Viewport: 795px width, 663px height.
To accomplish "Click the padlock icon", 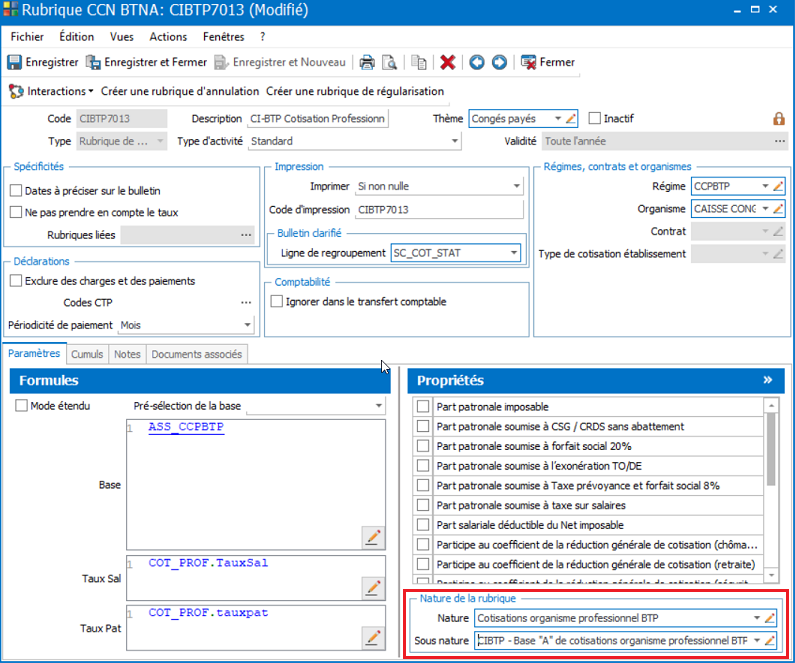I will (x=779, y=119).
